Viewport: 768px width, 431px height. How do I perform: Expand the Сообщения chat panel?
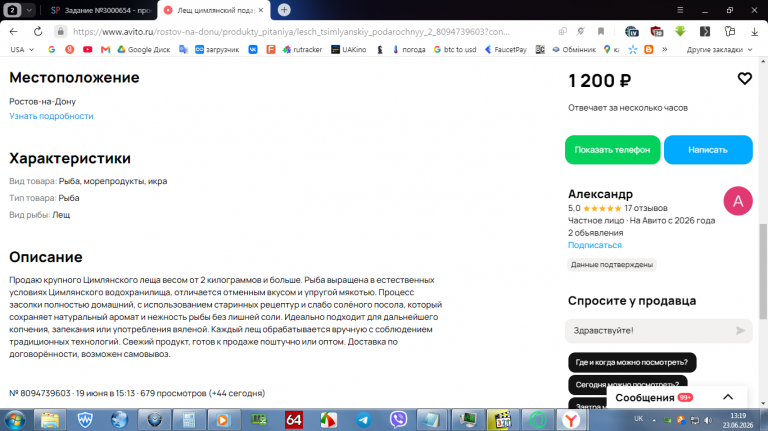tap(728, 397)
